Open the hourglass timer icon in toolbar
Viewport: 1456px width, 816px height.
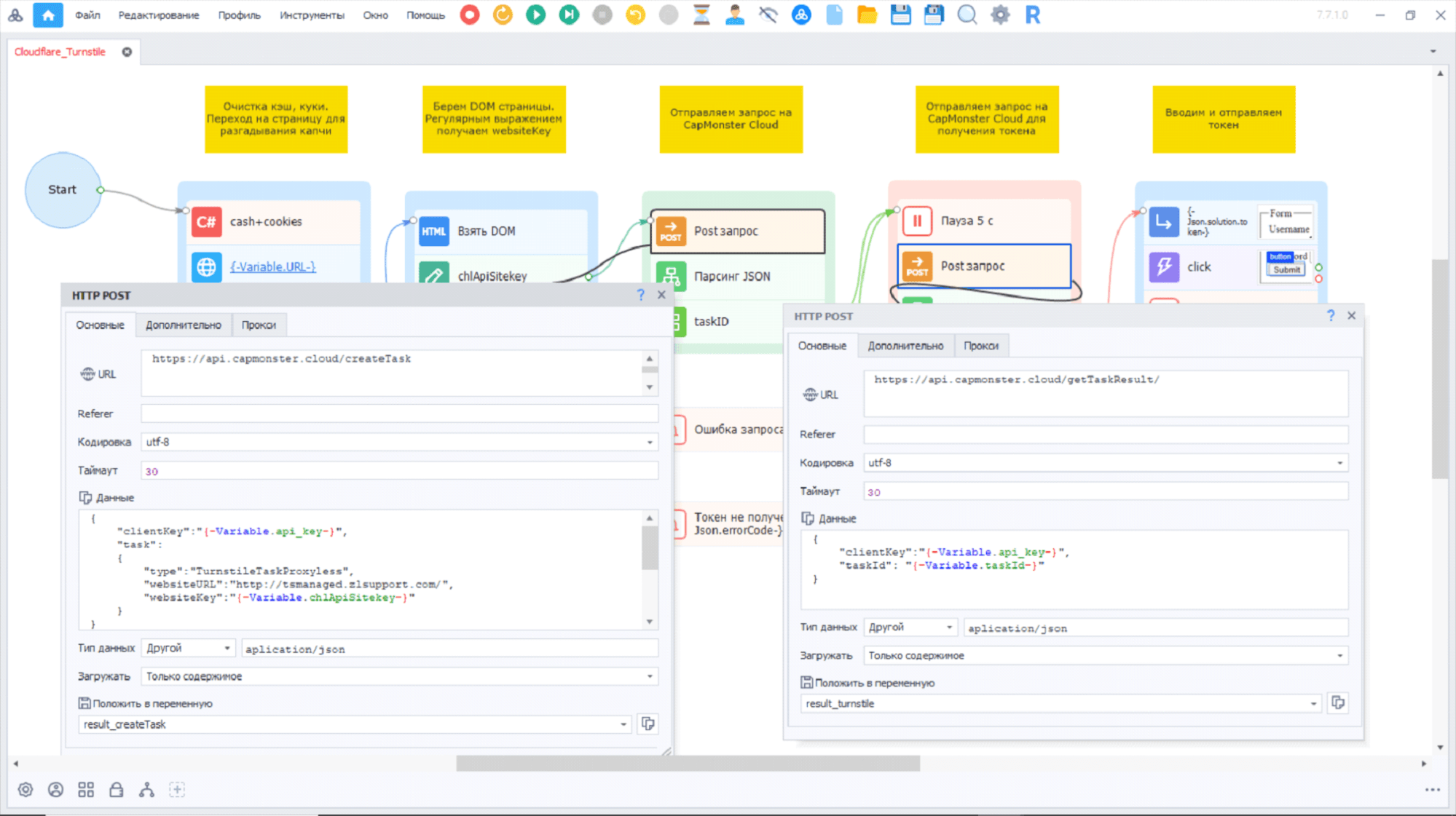pos(701,15)
